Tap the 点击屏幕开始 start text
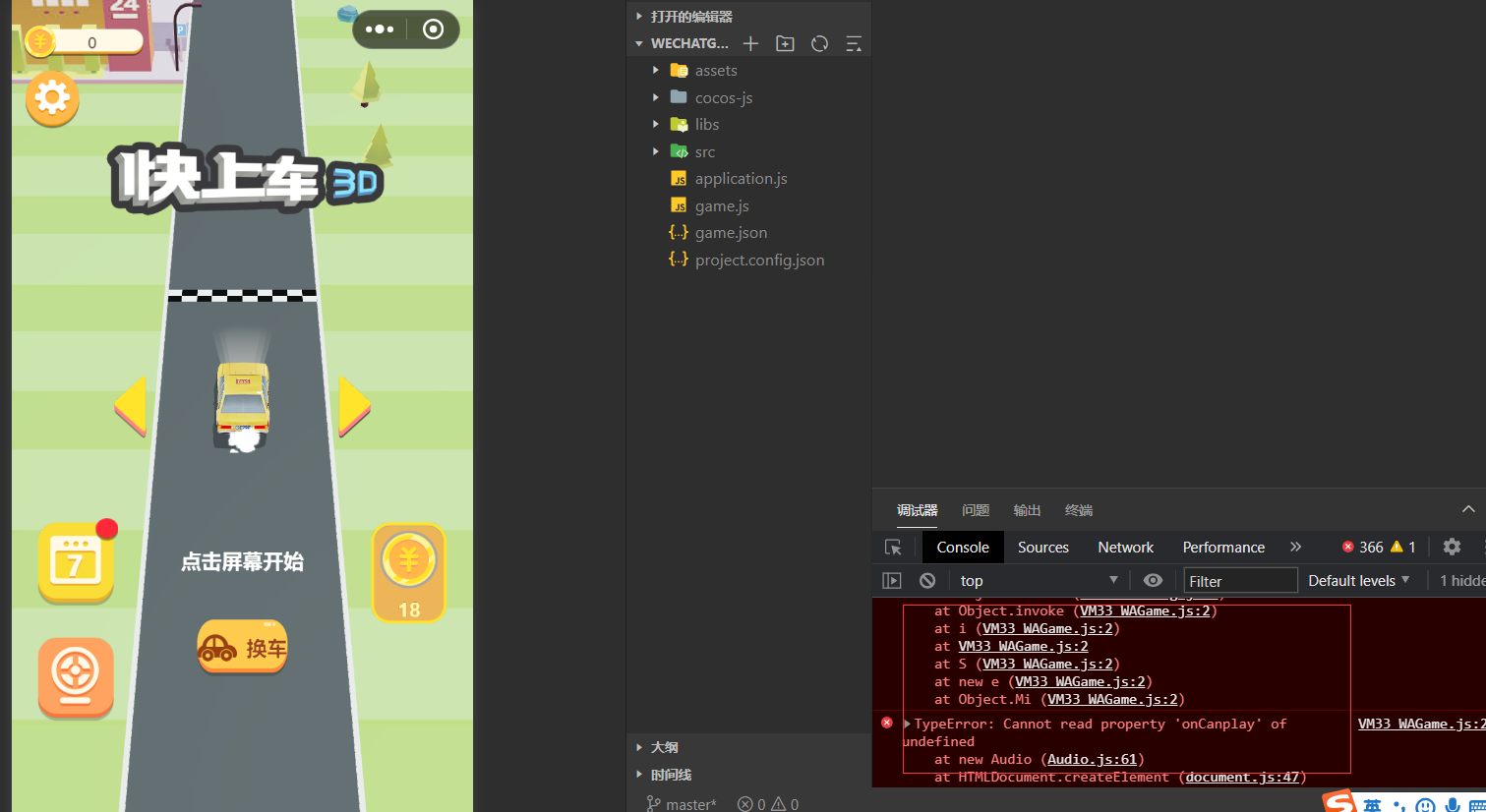Viewport: 1486px width, 812px height. pos(242,561)
